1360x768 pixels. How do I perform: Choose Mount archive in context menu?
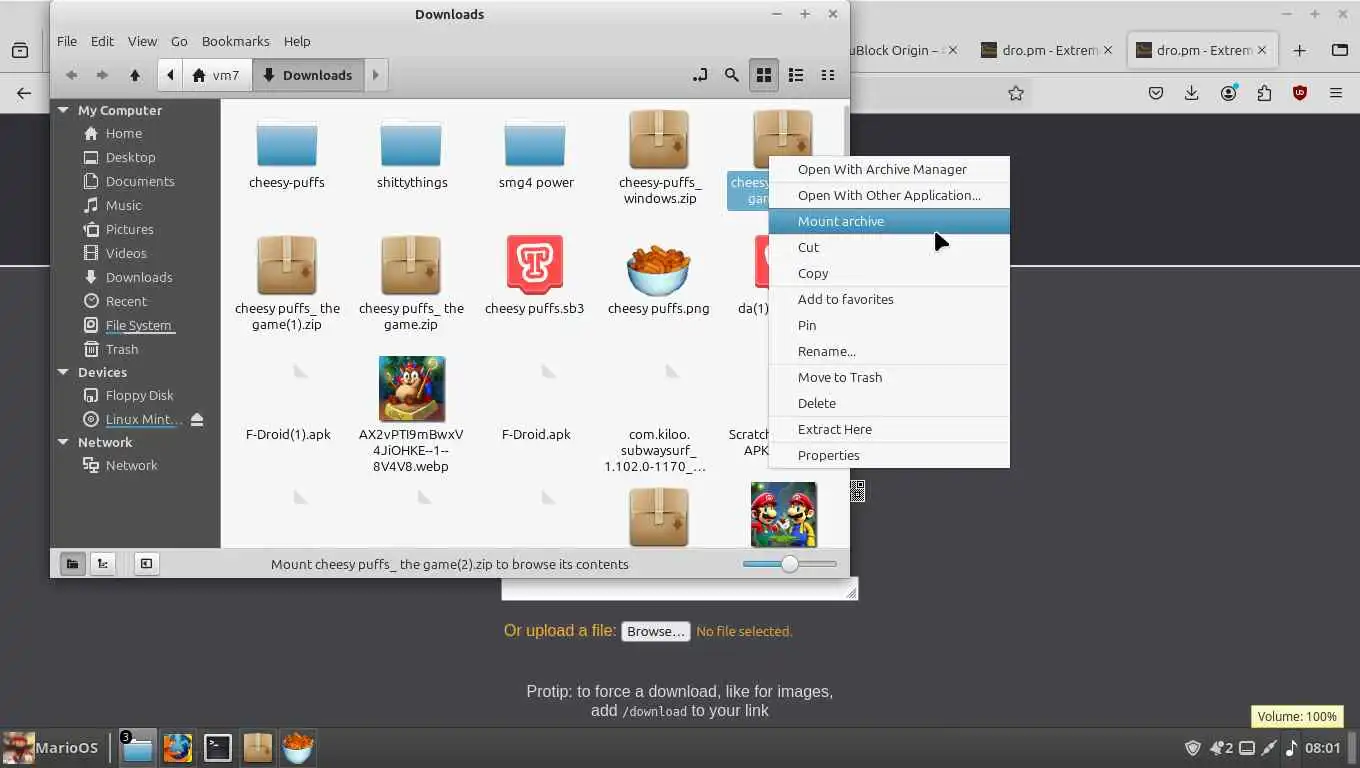(x=889, y=221)
